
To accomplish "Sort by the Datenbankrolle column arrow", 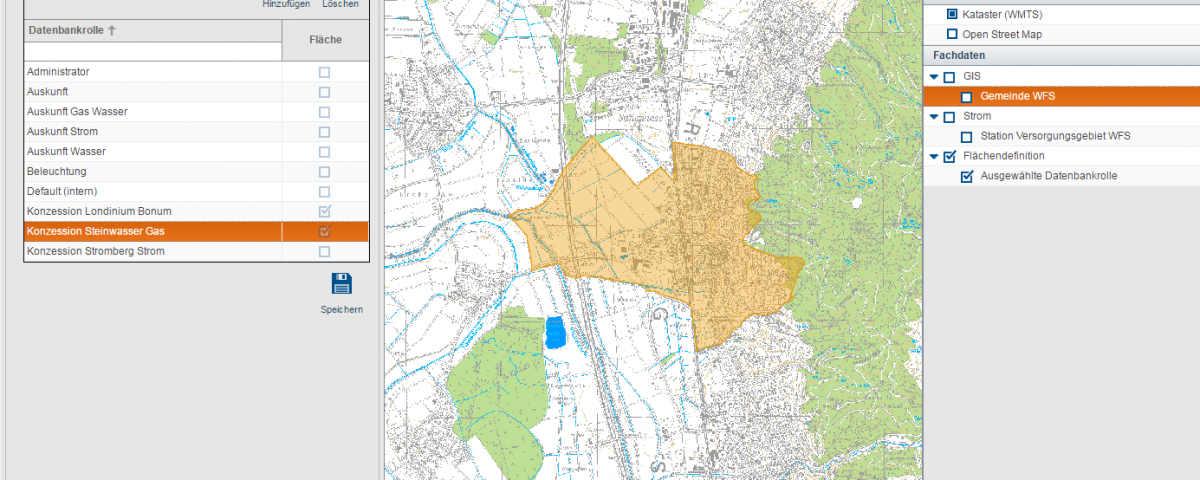I will (x=112, y=31).
